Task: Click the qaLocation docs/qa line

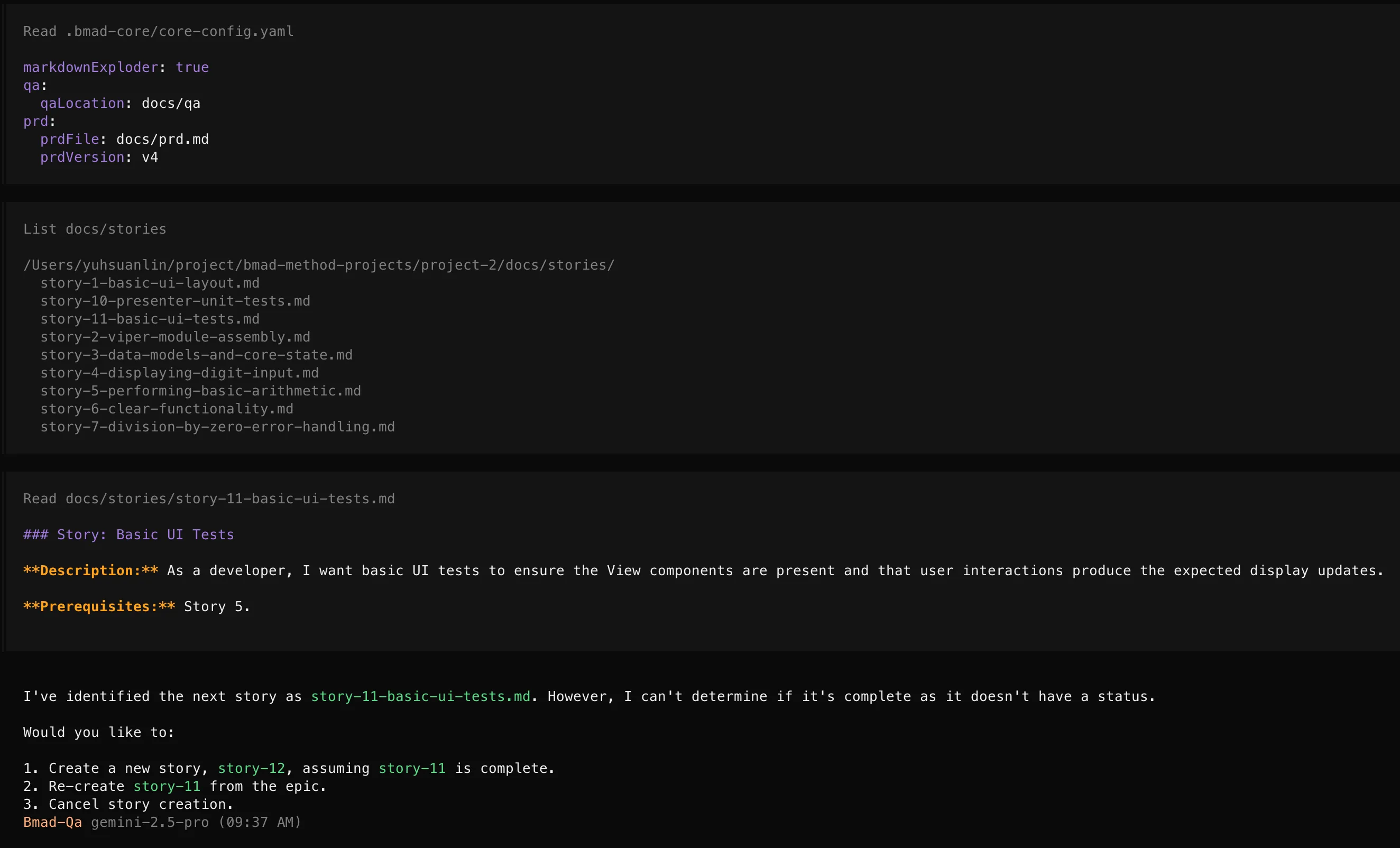Action: (x=120, y=104)
